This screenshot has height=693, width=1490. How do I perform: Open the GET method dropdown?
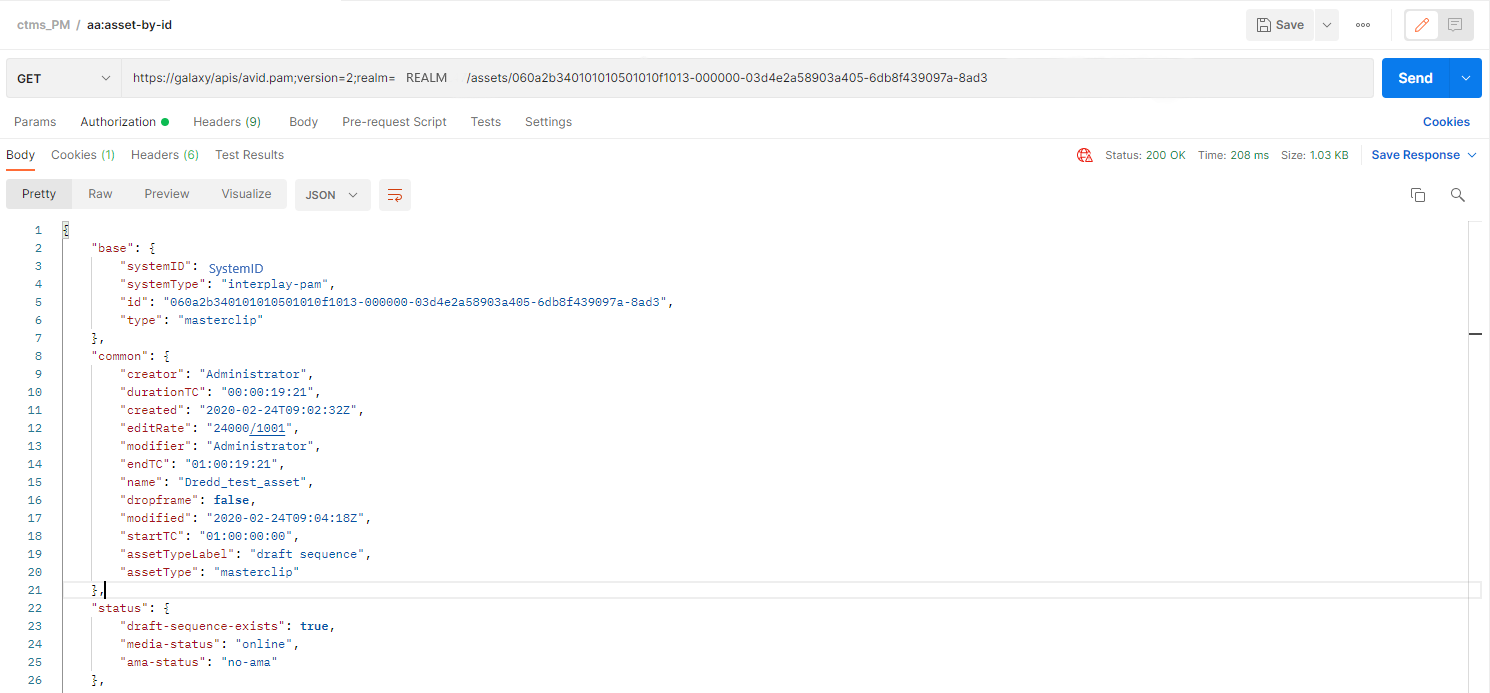(64, 78)
